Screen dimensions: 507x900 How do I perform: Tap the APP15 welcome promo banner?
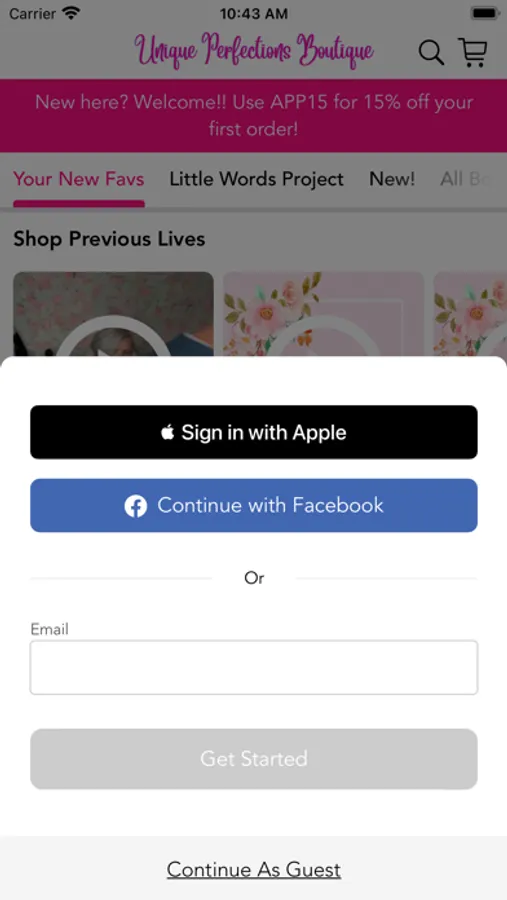[254, 115]
